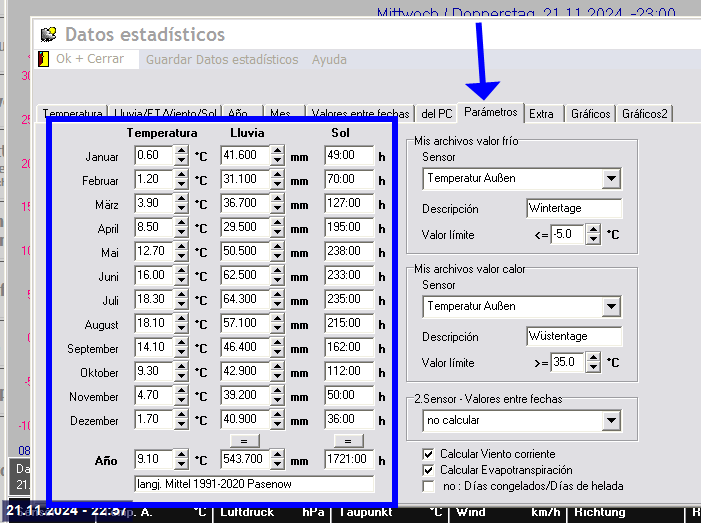Click Guardar Datos estadísticos menu item
This screenshot has height=523, width=701.
[x=222, y=59]
